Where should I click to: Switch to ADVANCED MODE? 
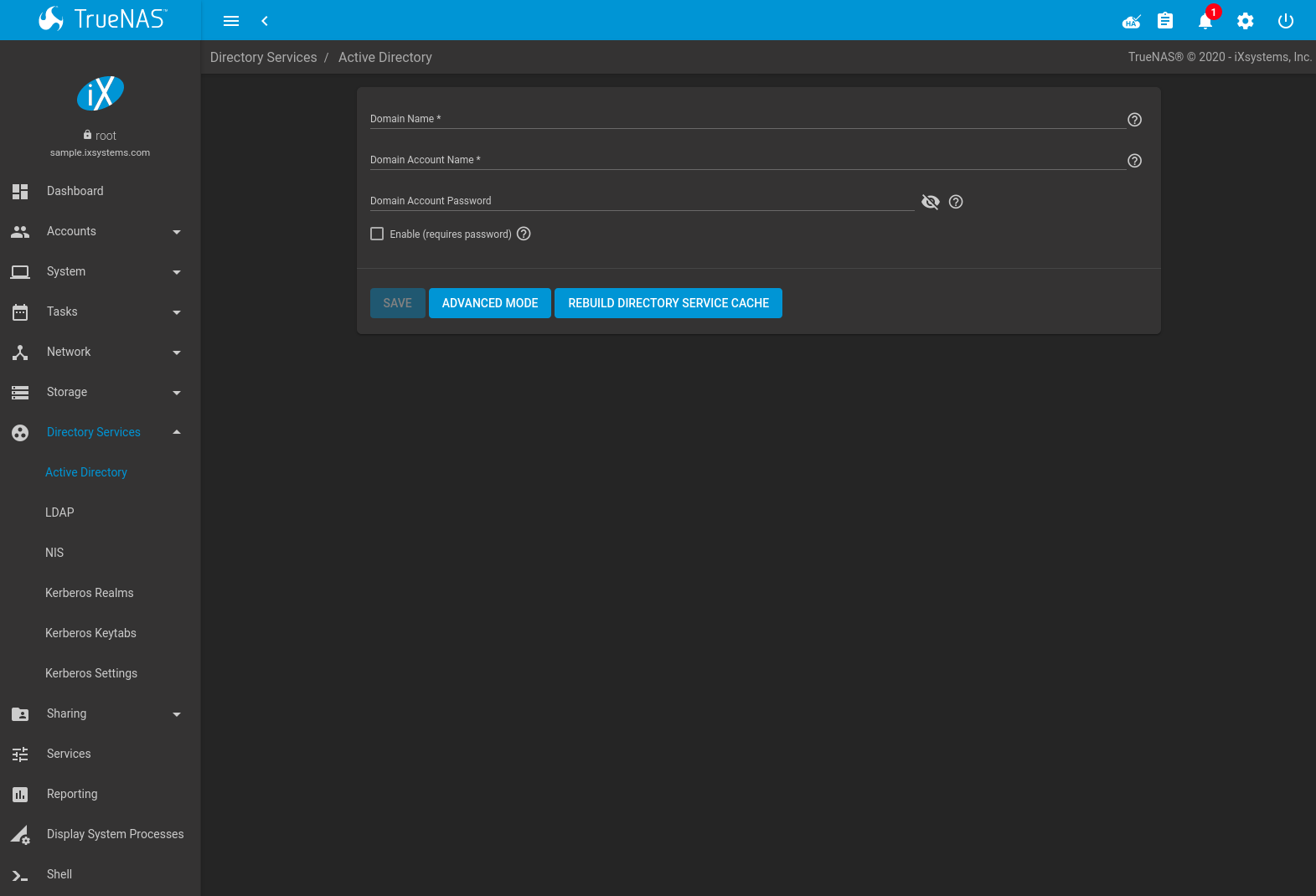coord(490,303)
